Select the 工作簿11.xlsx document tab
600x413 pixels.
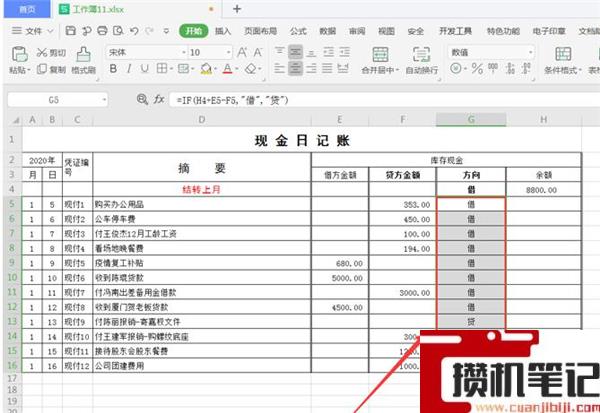coord(136,9)
